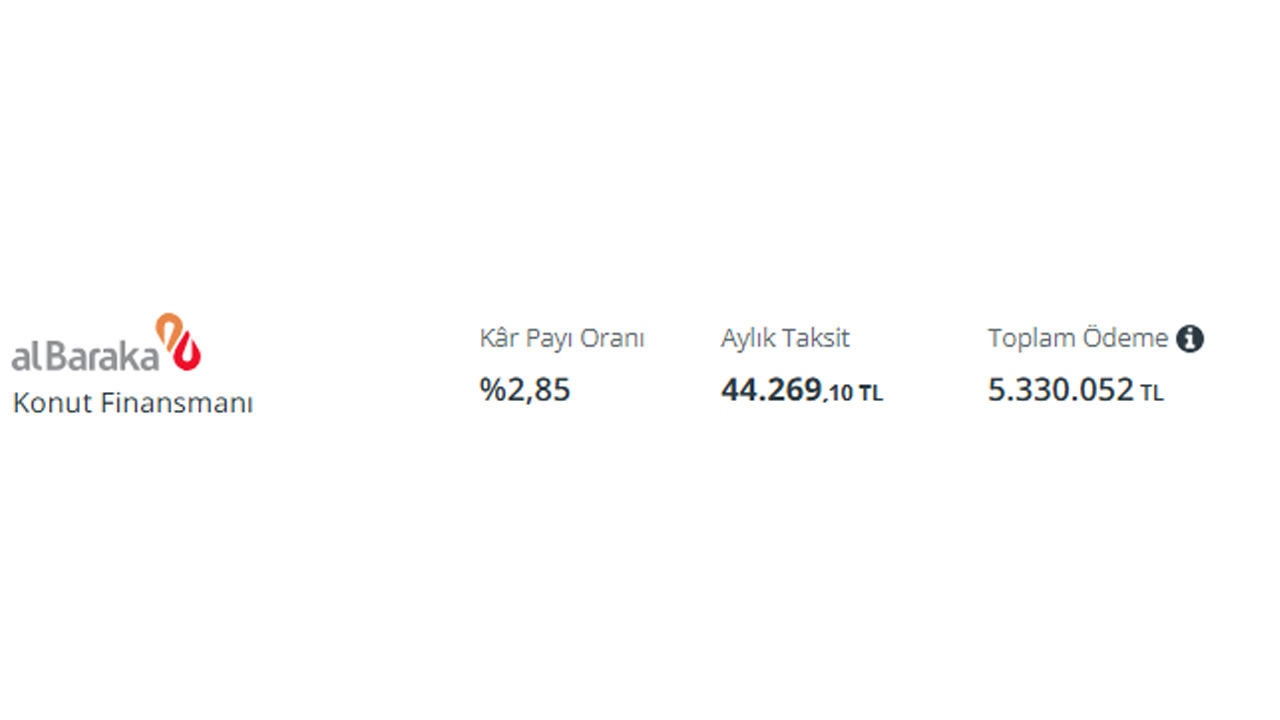Viewport: 1280px width, 720px height.
Task: Click the word Taksit in the heading
Action: tap(817, 338)
